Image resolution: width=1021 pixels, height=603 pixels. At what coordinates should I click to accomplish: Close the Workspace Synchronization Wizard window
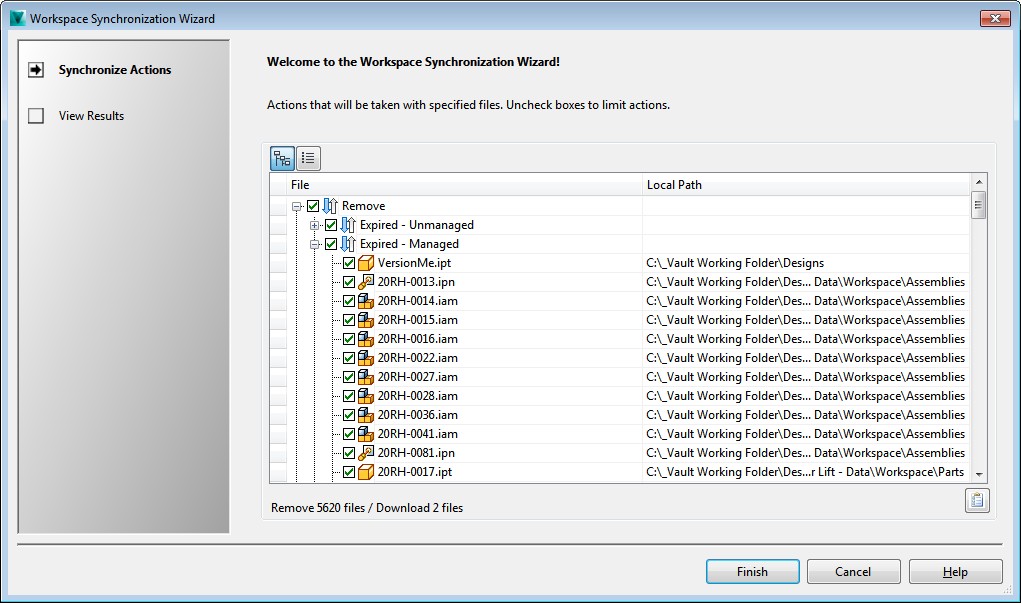point(995,18)
